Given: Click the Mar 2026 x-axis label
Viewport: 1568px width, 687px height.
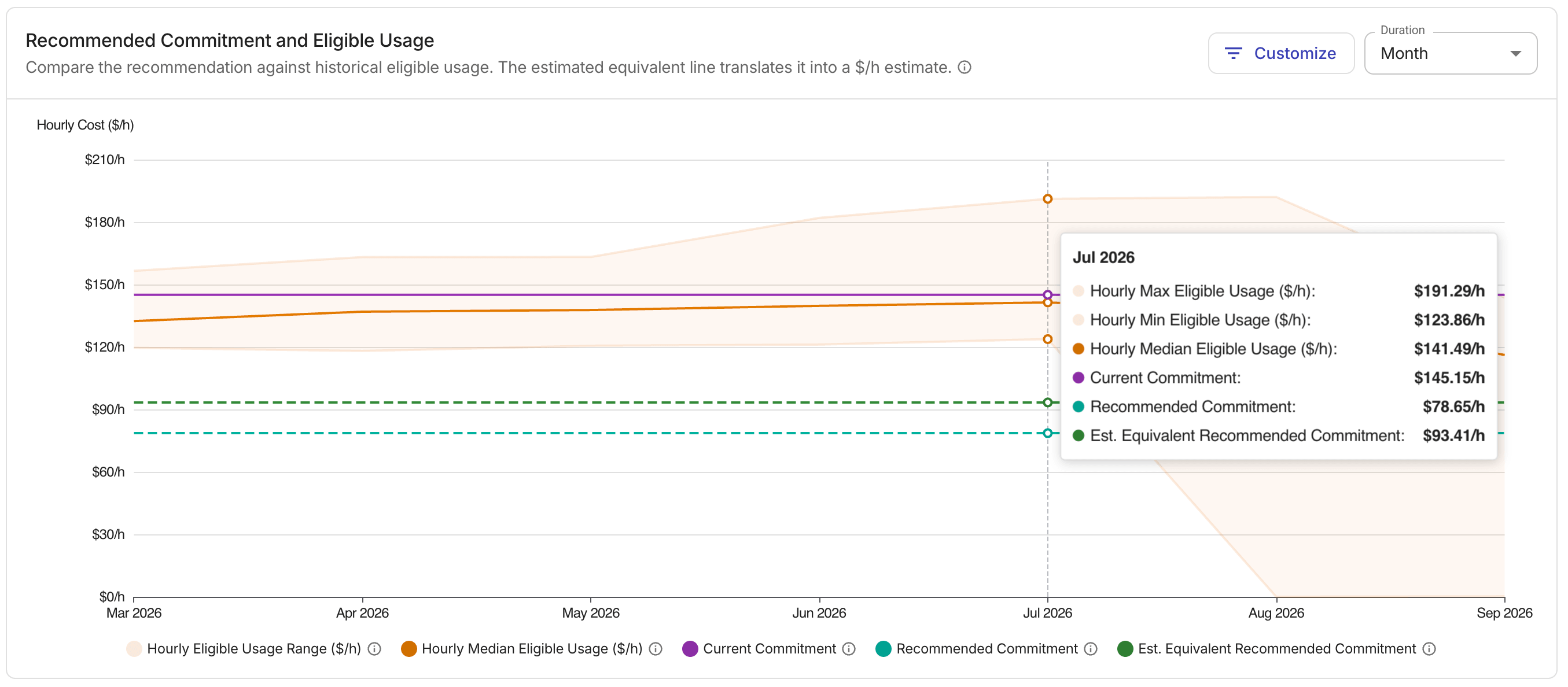Looking at the screenshot, I should pyautogui.click(x=134, y=614).
